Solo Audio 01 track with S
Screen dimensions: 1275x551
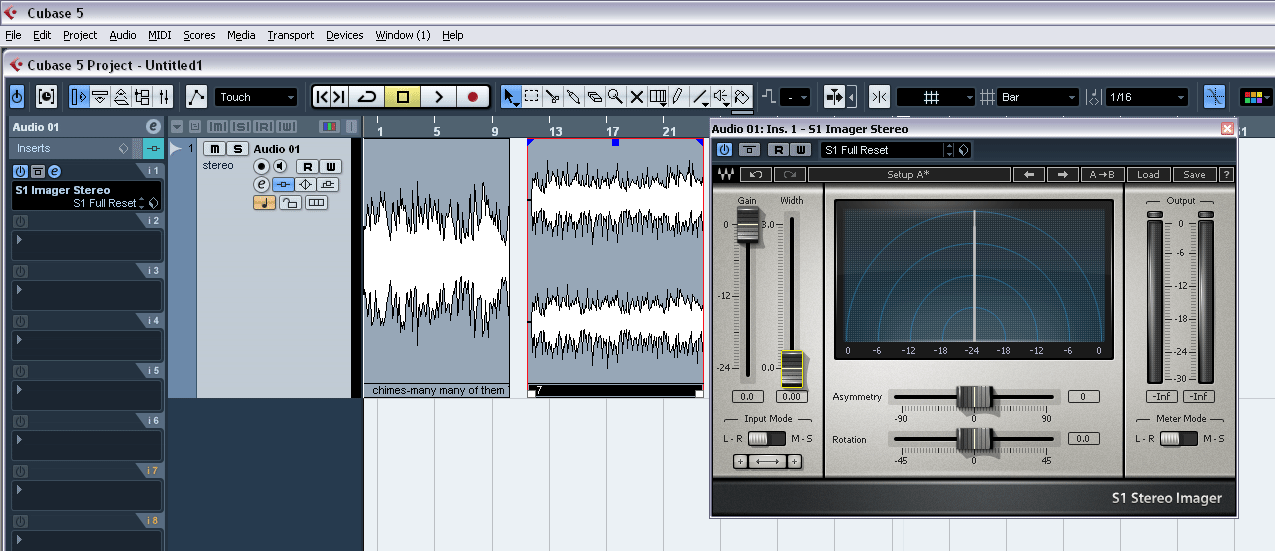(237, 149)
